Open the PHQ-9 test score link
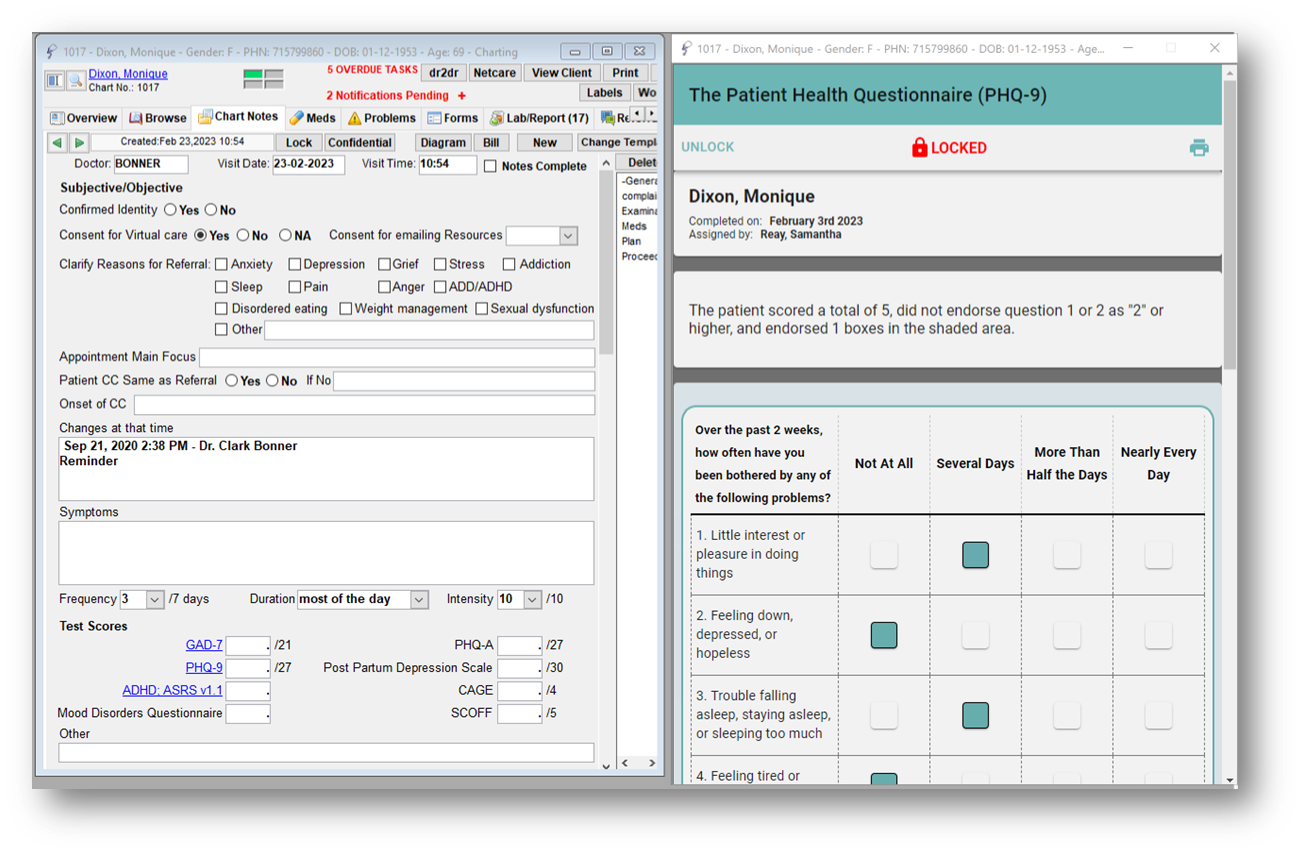Screen dimensions: 1303x854 coord(204,668)
